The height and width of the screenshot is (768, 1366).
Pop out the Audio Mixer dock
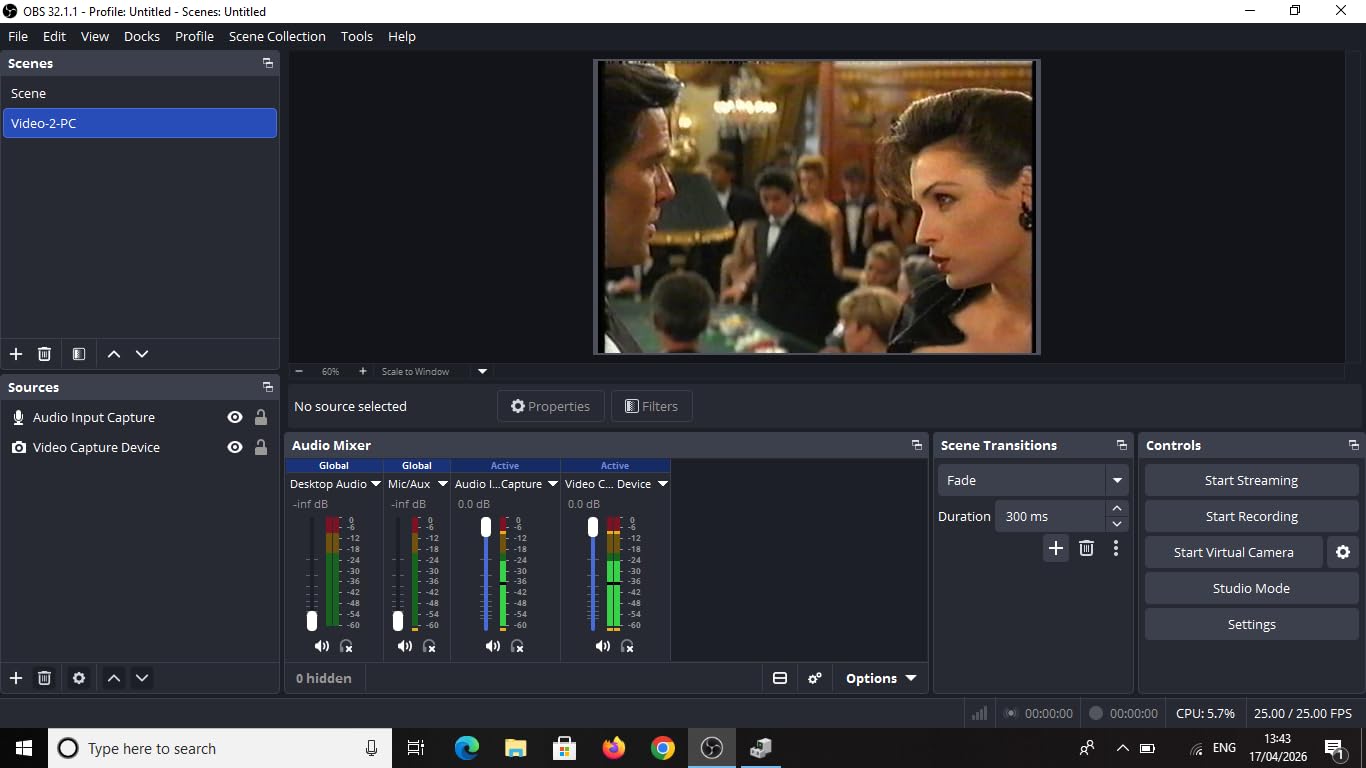[x=917, y=445]
